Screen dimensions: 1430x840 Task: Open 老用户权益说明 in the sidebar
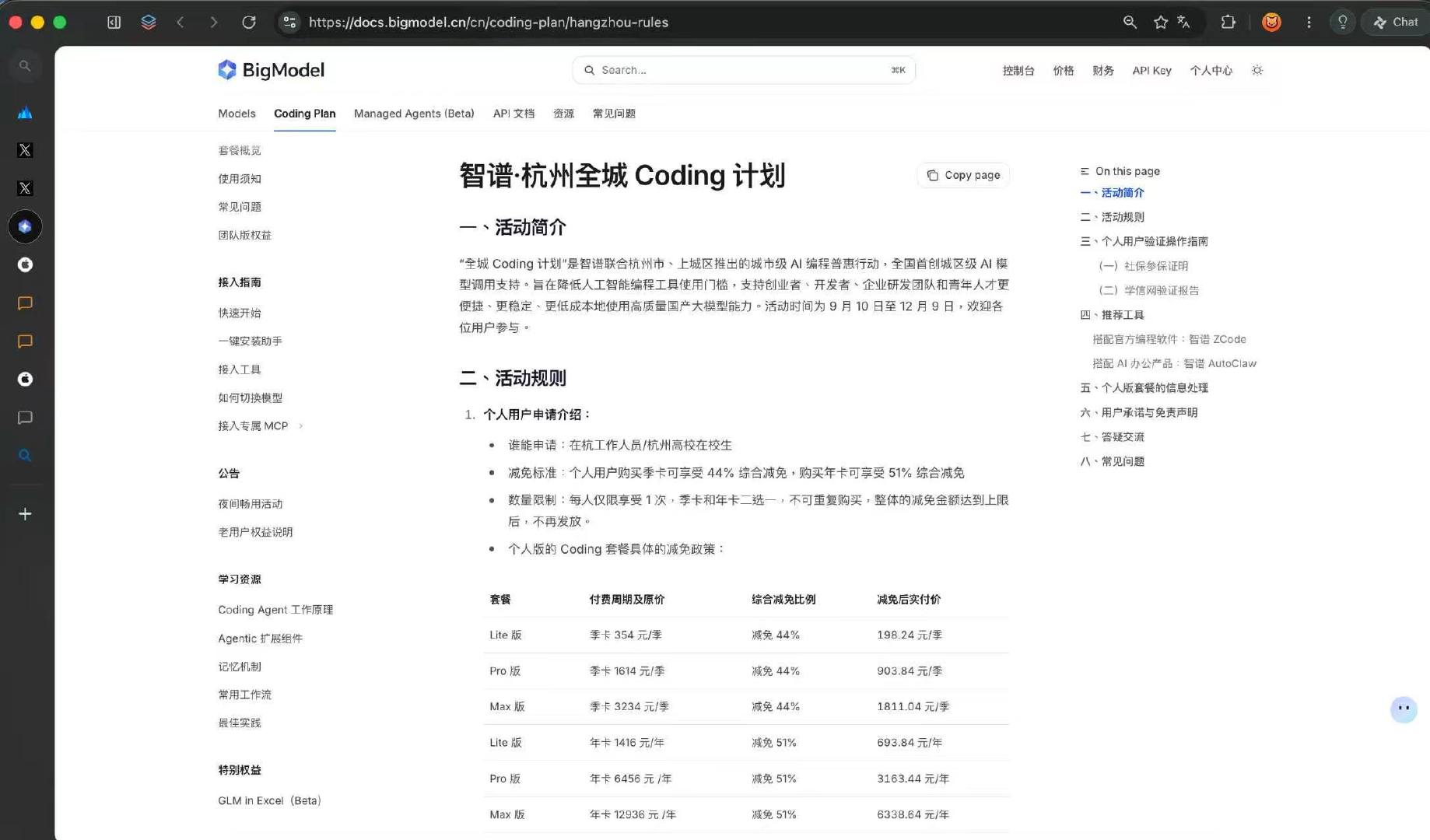[255, 532]
